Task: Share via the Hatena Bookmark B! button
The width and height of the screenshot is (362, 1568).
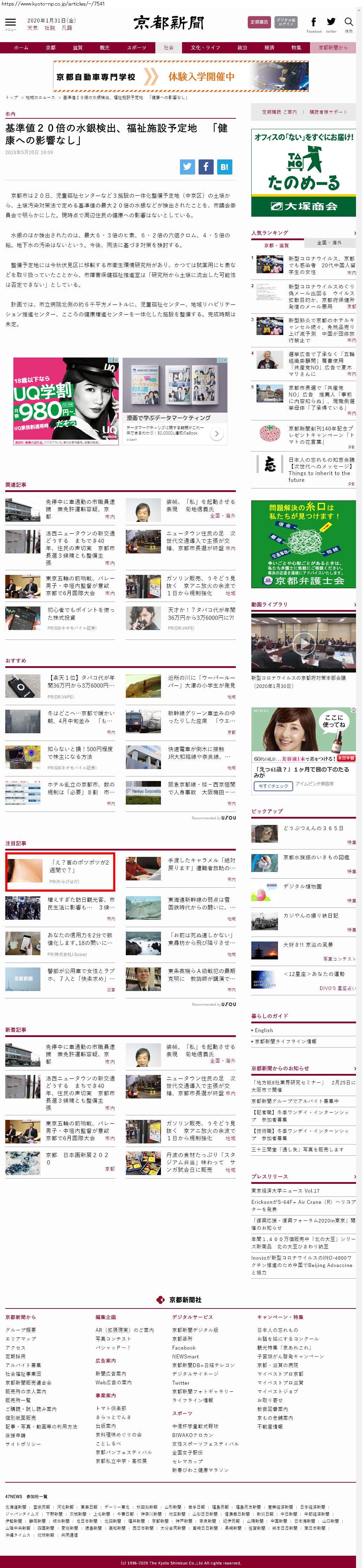Action: (224, 167)
